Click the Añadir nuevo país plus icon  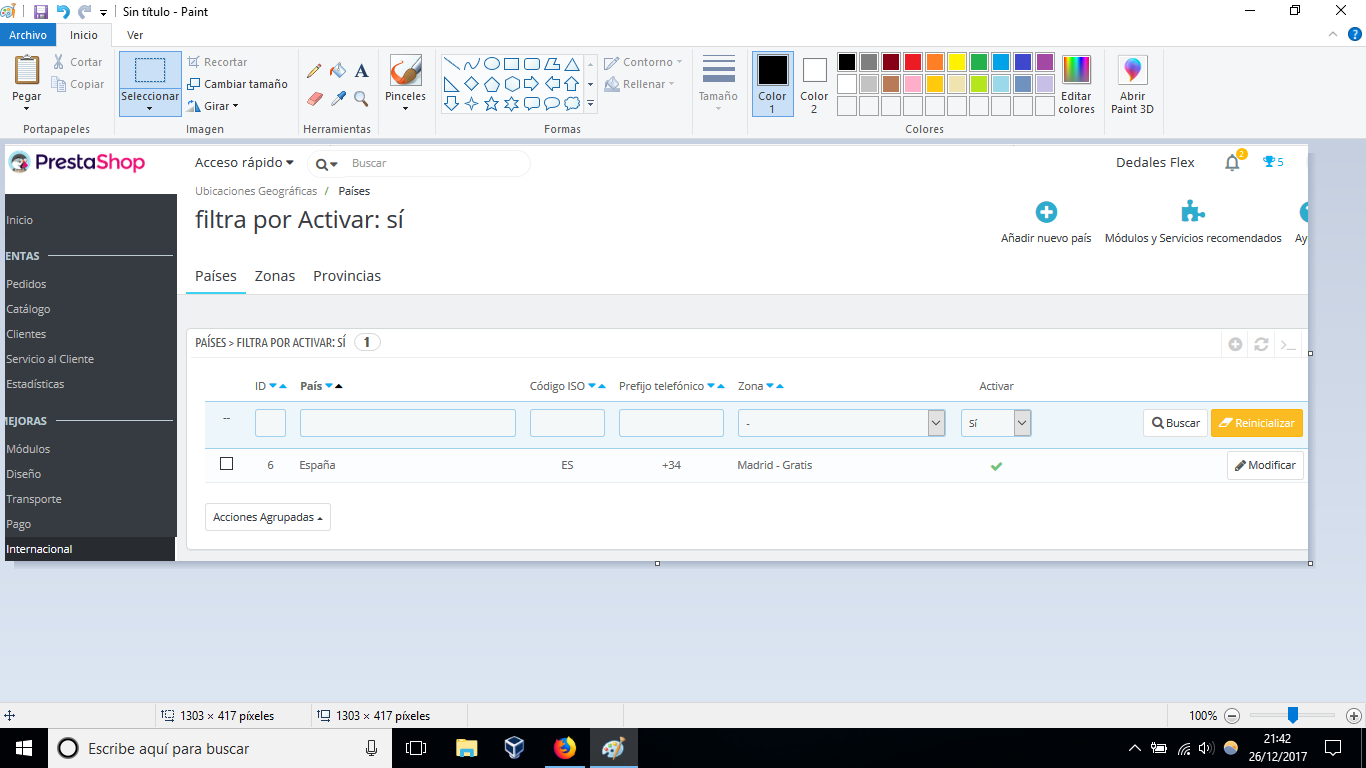point(1046,212)
